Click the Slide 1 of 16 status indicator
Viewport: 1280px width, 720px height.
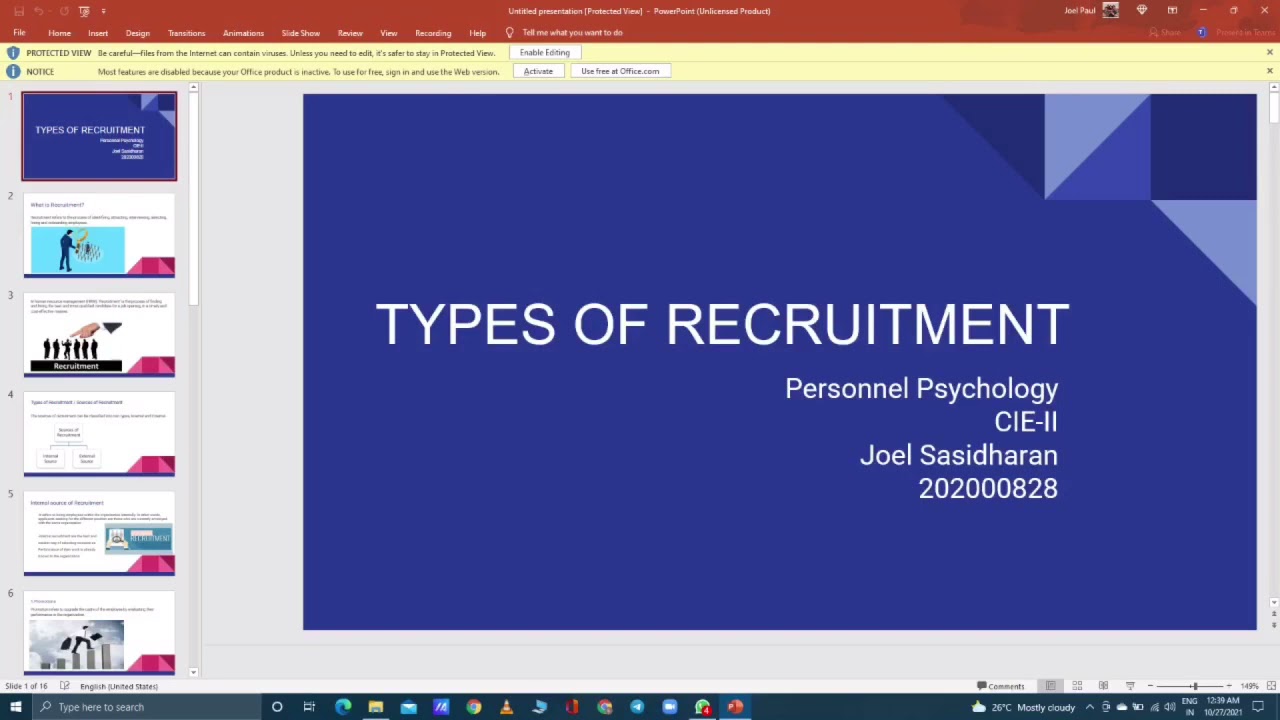[26, 686]
